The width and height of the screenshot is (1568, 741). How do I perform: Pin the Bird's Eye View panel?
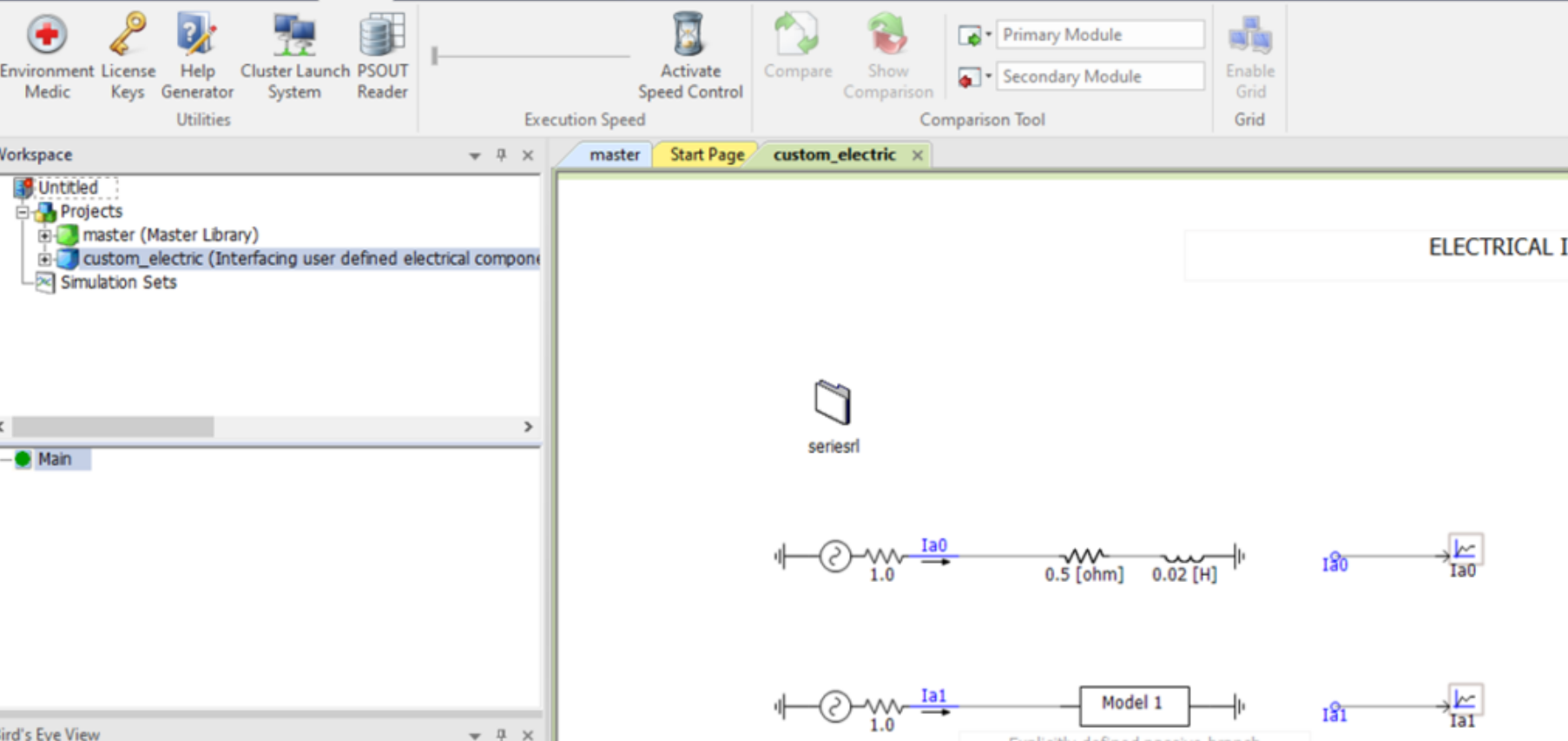coord(501,735)
